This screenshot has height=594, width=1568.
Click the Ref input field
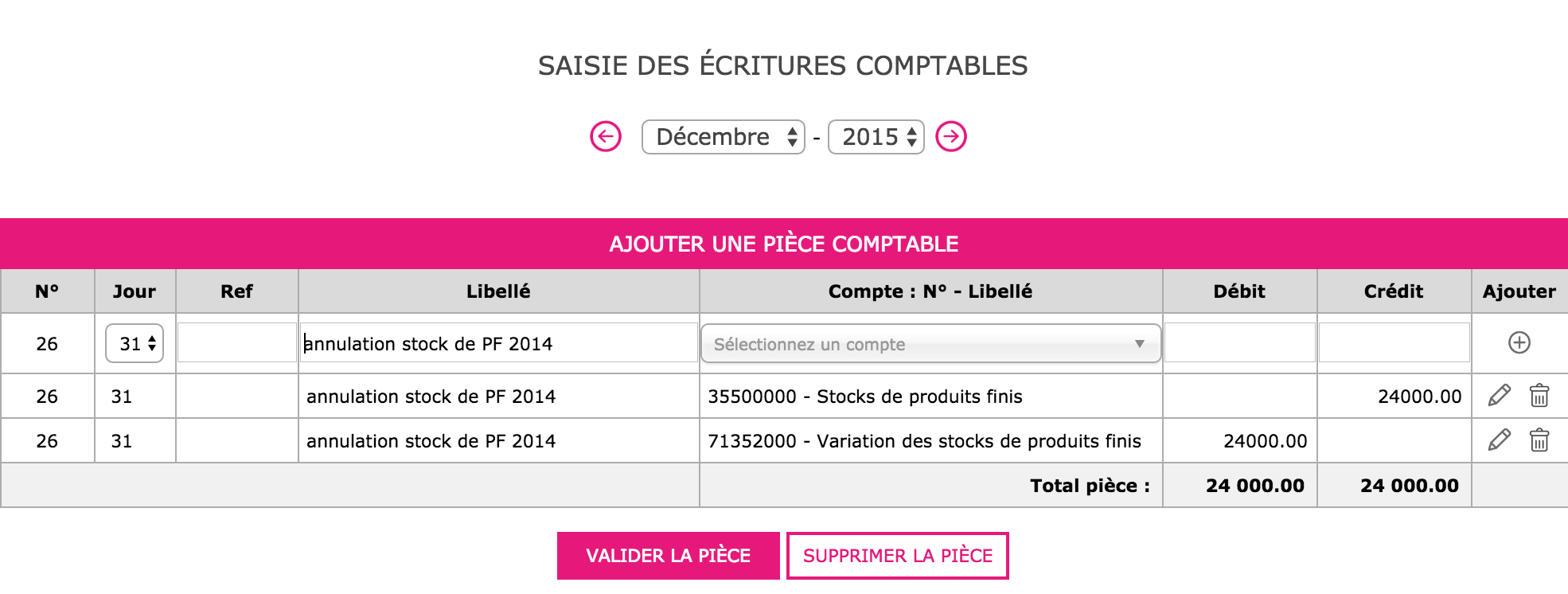pos(237,343)
